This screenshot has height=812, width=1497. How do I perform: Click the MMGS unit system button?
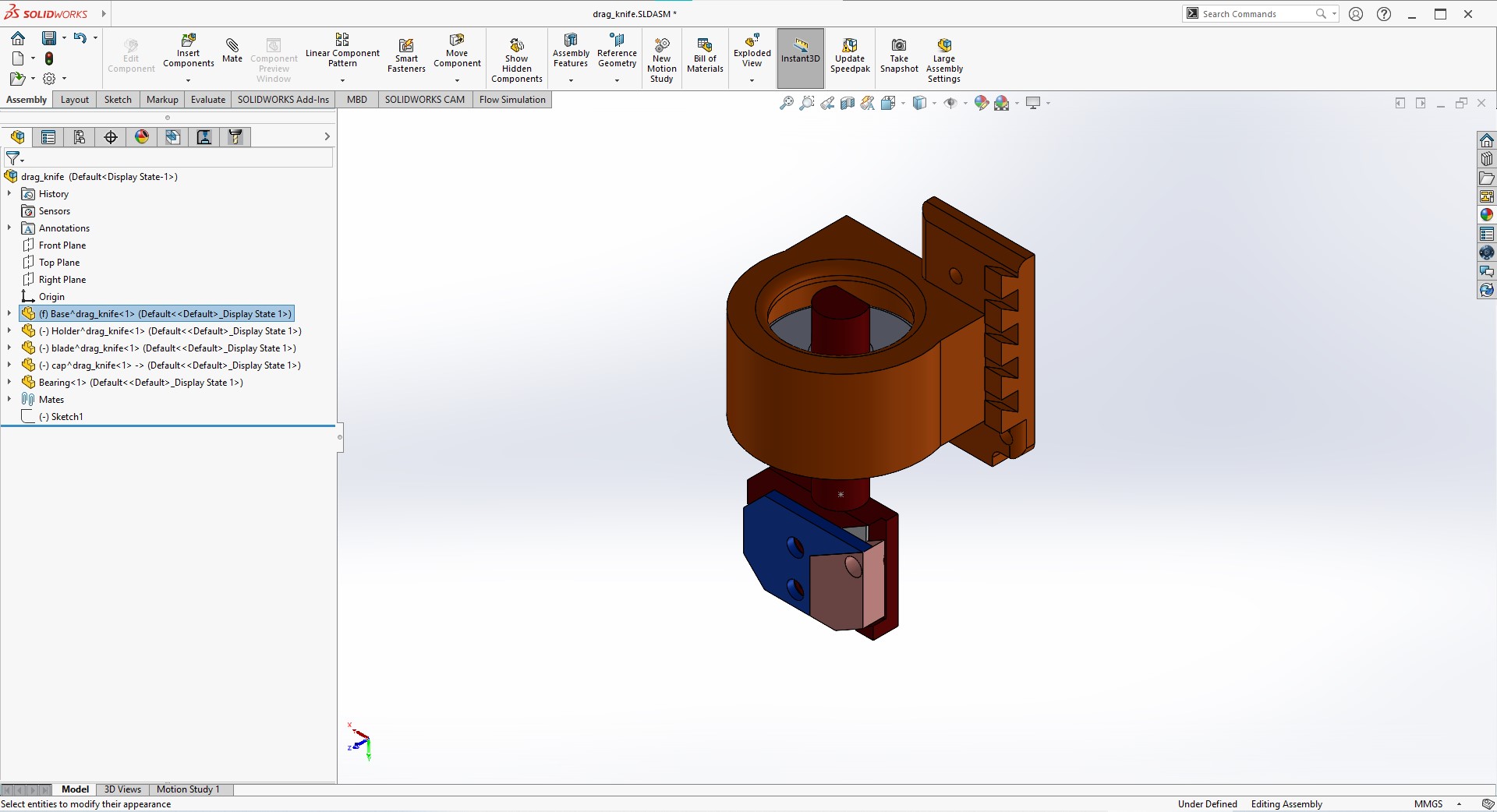coord(1428,804)
